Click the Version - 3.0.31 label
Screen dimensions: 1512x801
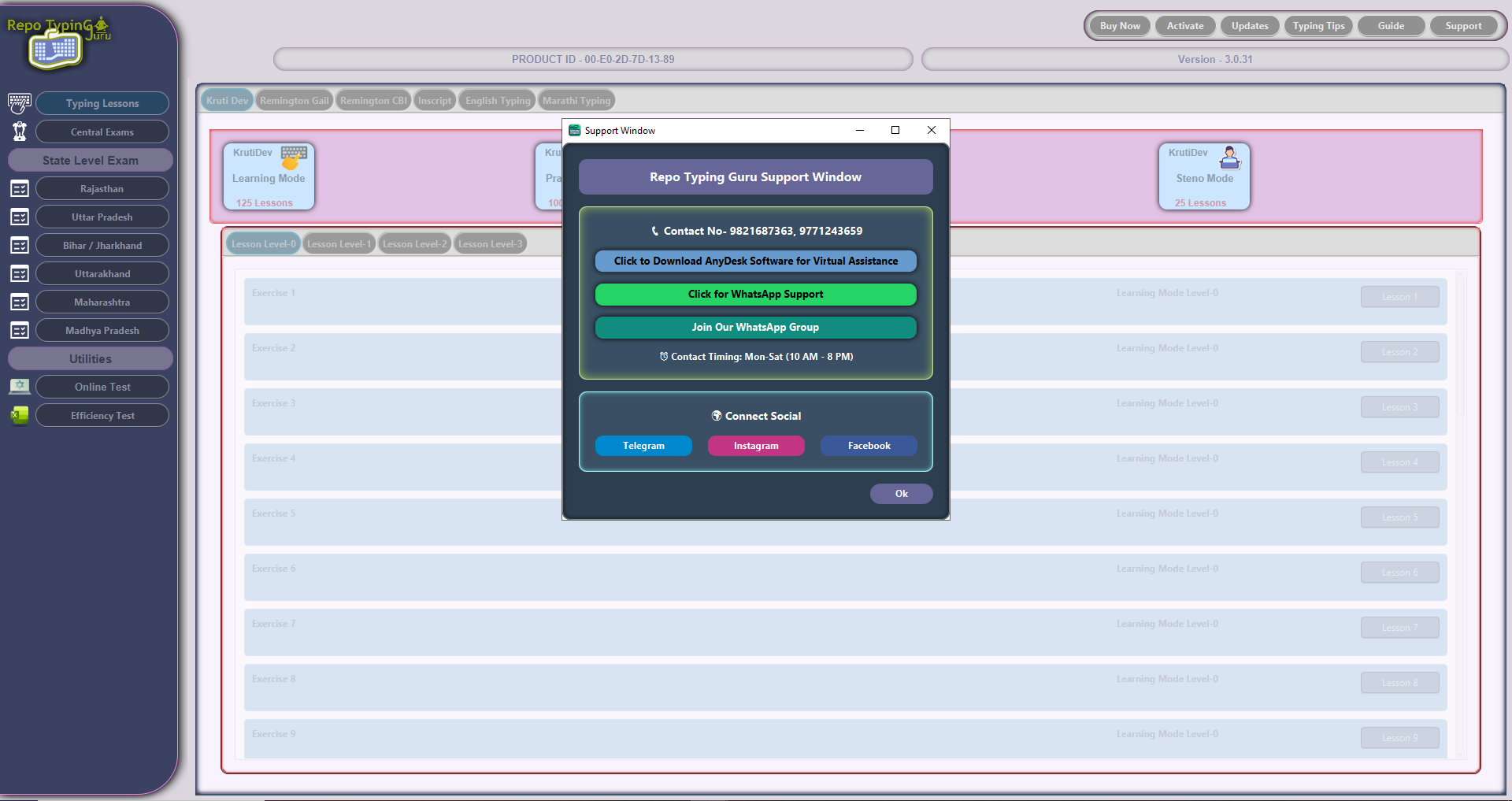pos(1215,59)
